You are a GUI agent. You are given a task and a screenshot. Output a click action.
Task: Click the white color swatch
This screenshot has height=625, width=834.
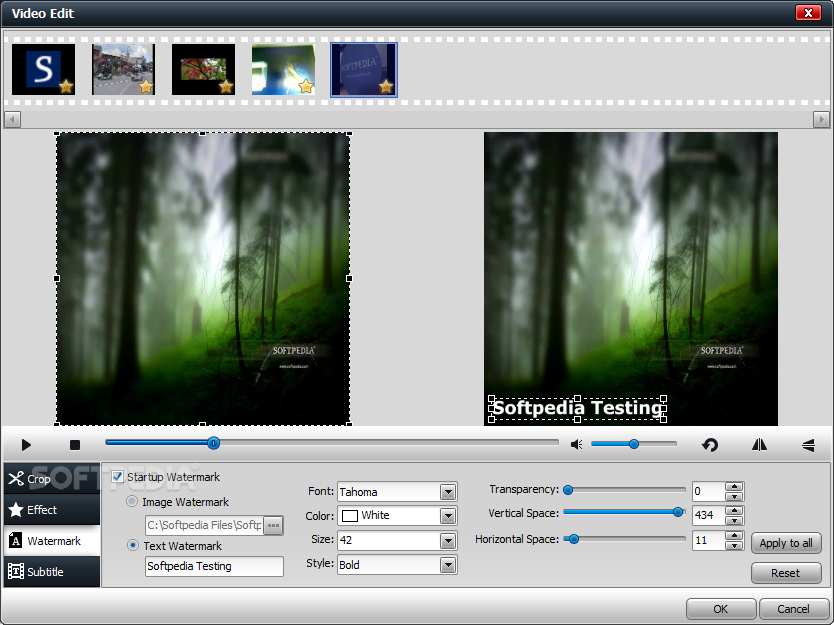[349, 515]
